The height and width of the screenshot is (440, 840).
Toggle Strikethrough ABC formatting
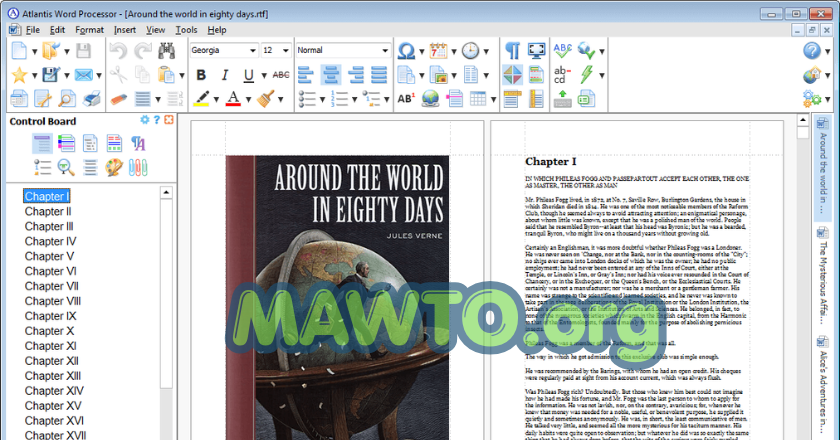pos(281,75)
